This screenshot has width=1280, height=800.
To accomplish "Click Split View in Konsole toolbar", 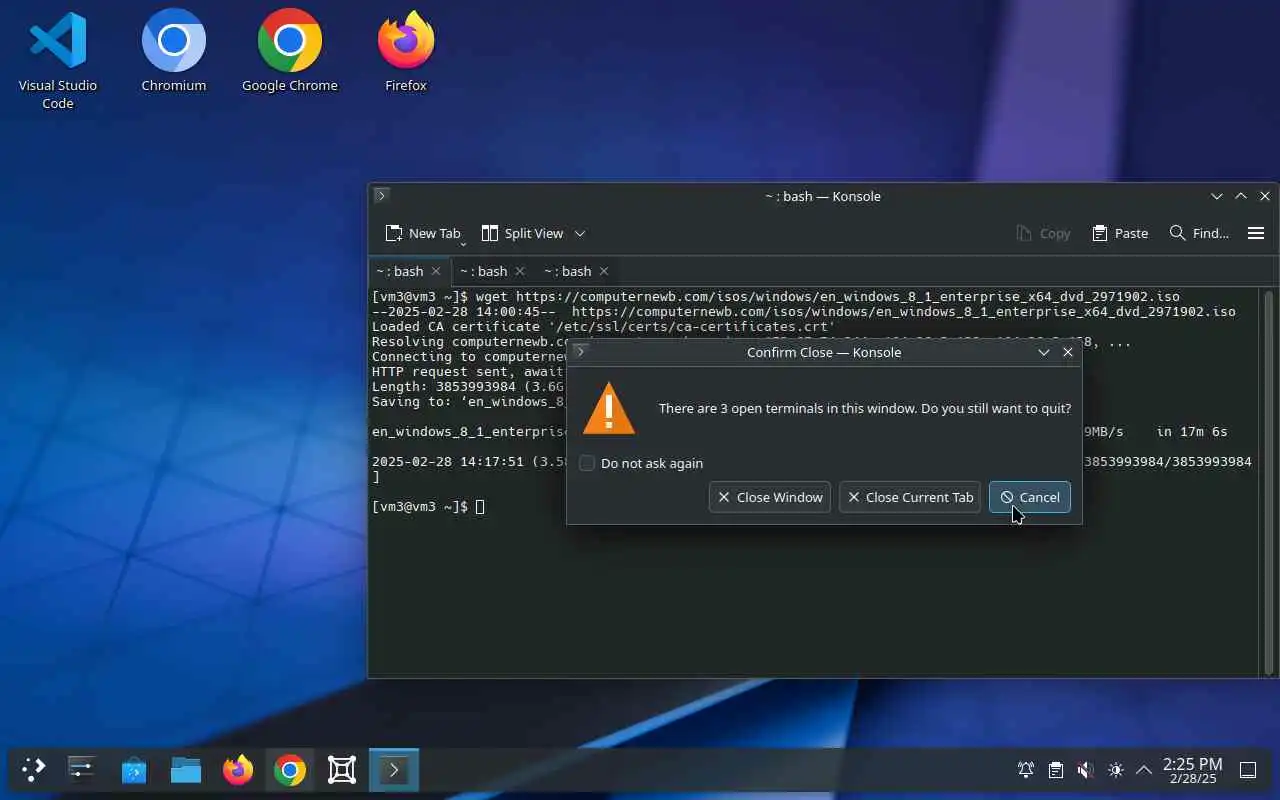I will 523,233.
